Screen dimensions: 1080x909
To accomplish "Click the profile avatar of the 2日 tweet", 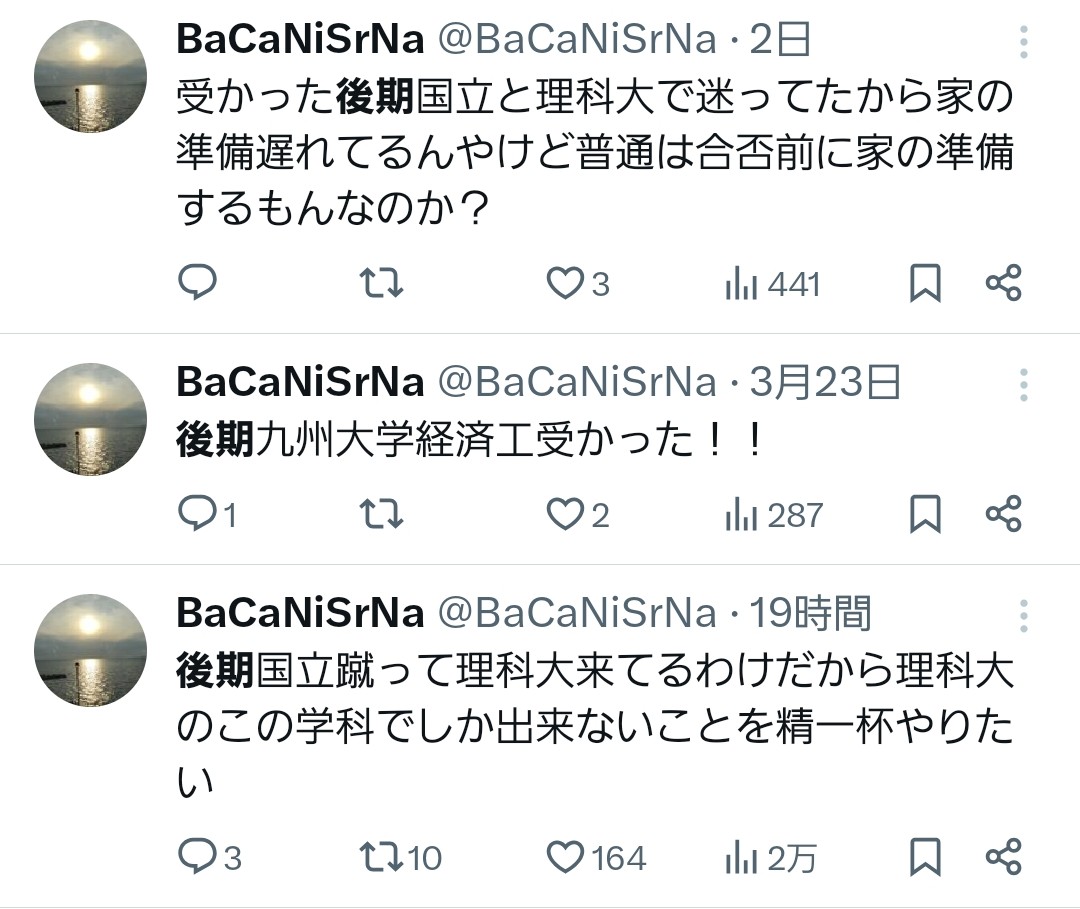I will tap(90, 77).
